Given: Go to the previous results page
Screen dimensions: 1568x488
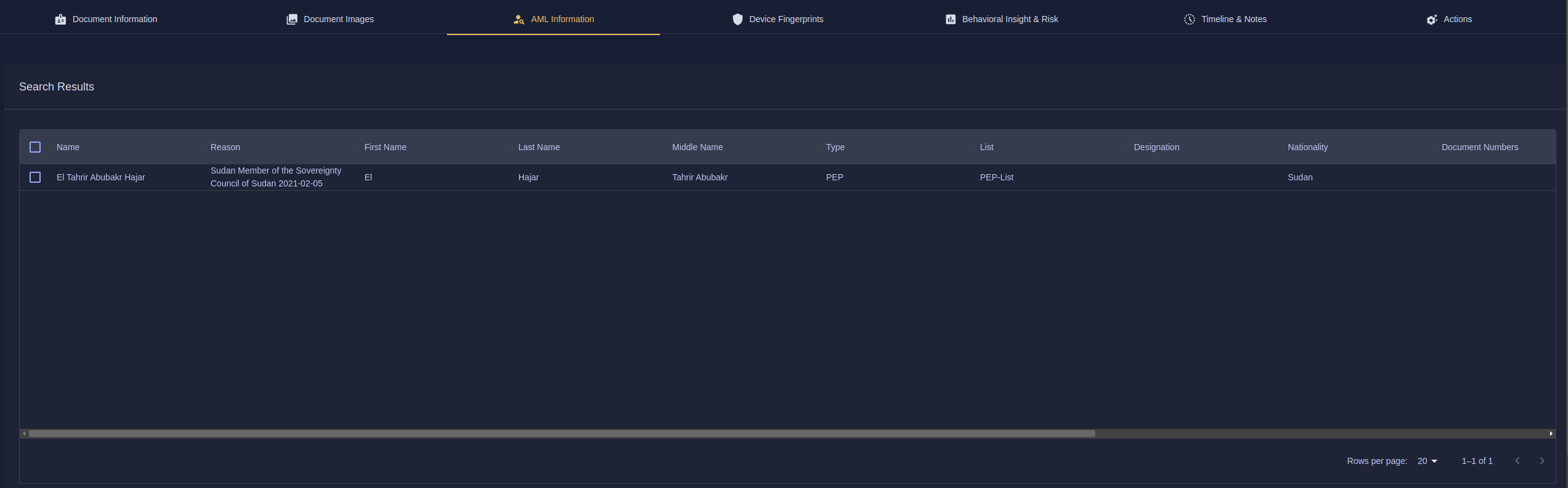Looking at the screenshot, I should click(x=1518, y=461).
